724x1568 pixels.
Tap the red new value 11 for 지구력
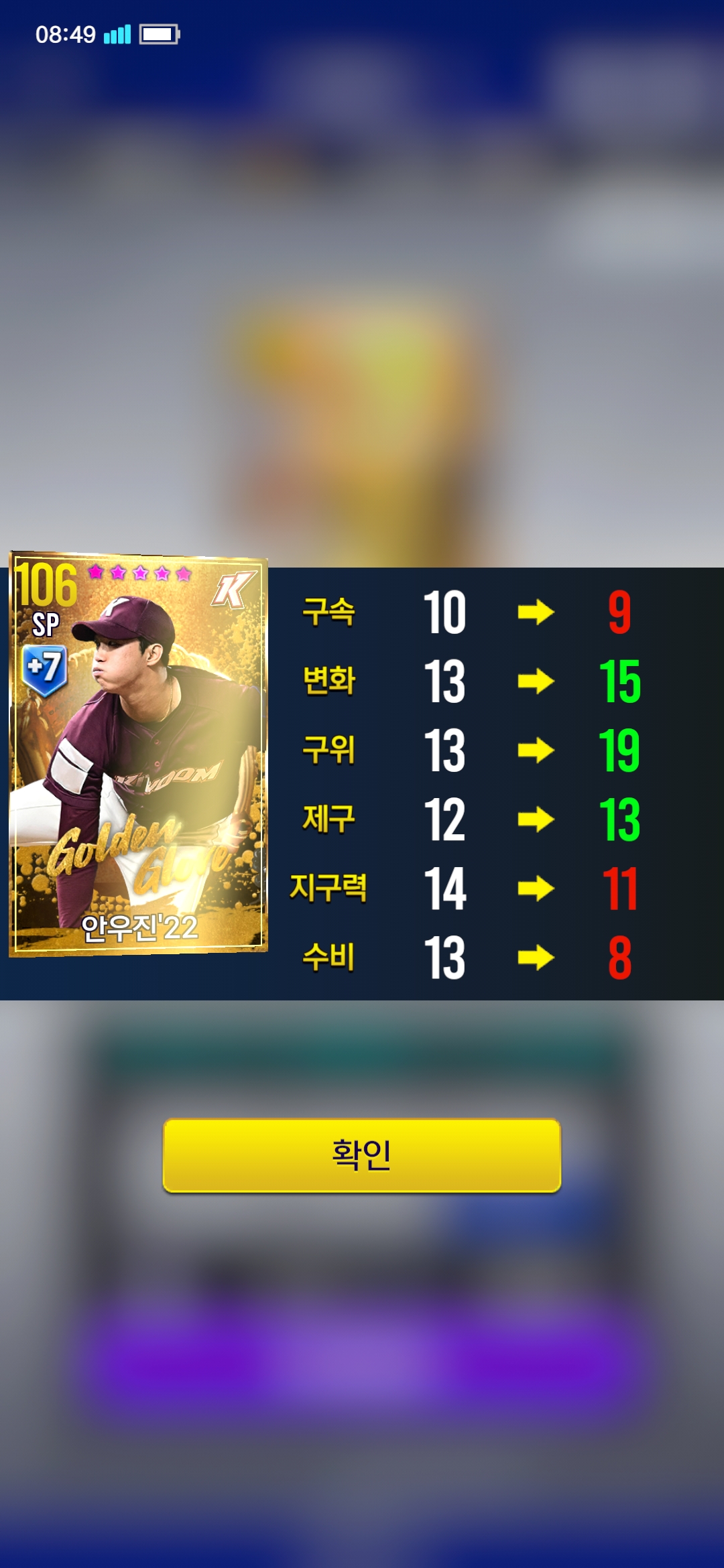coord(619,889)
